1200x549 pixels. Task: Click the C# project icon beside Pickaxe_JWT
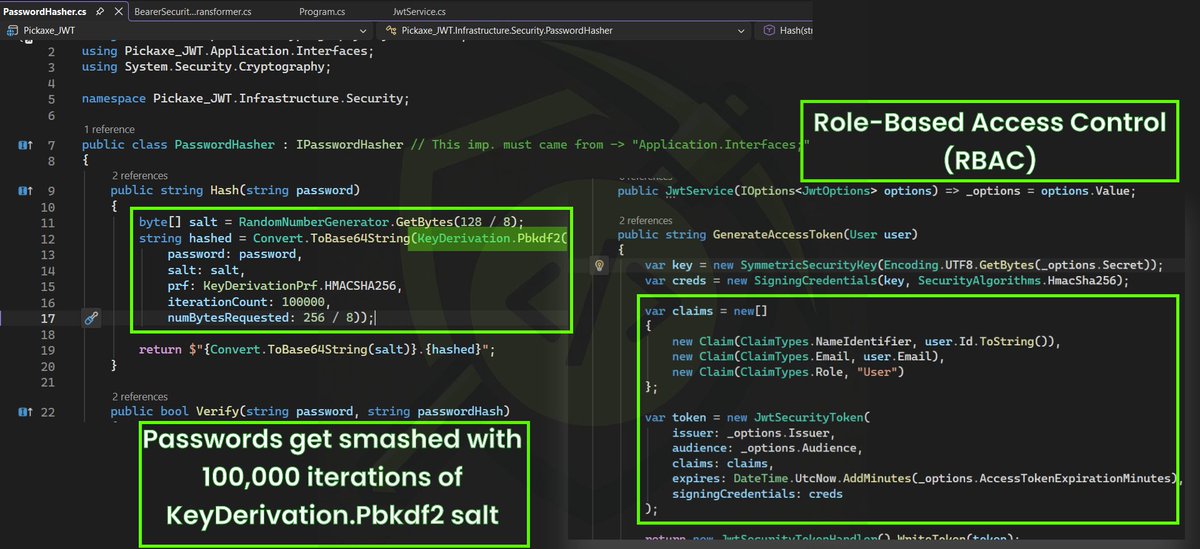click(x=12, y=30)
